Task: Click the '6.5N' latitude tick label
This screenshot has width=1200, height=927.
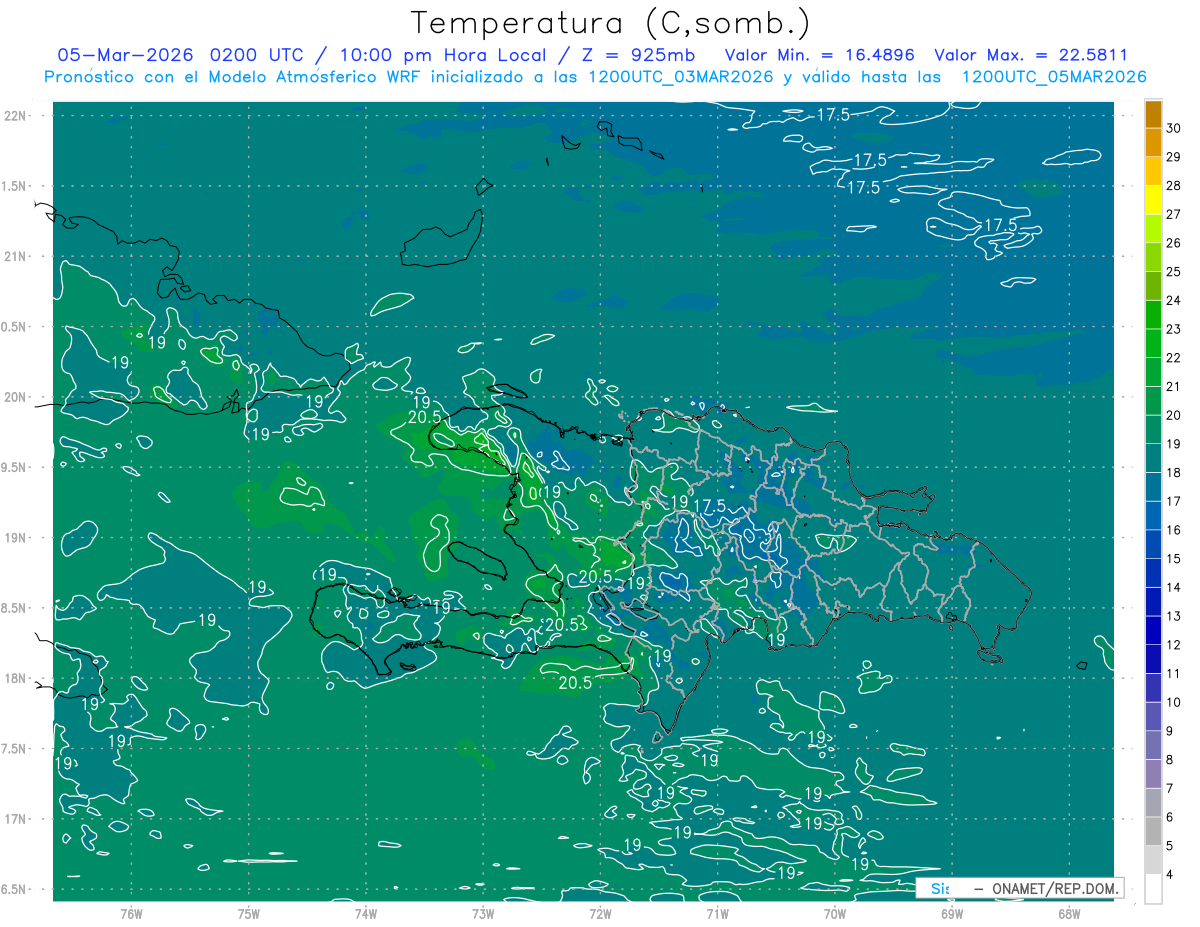Action: 14,889
